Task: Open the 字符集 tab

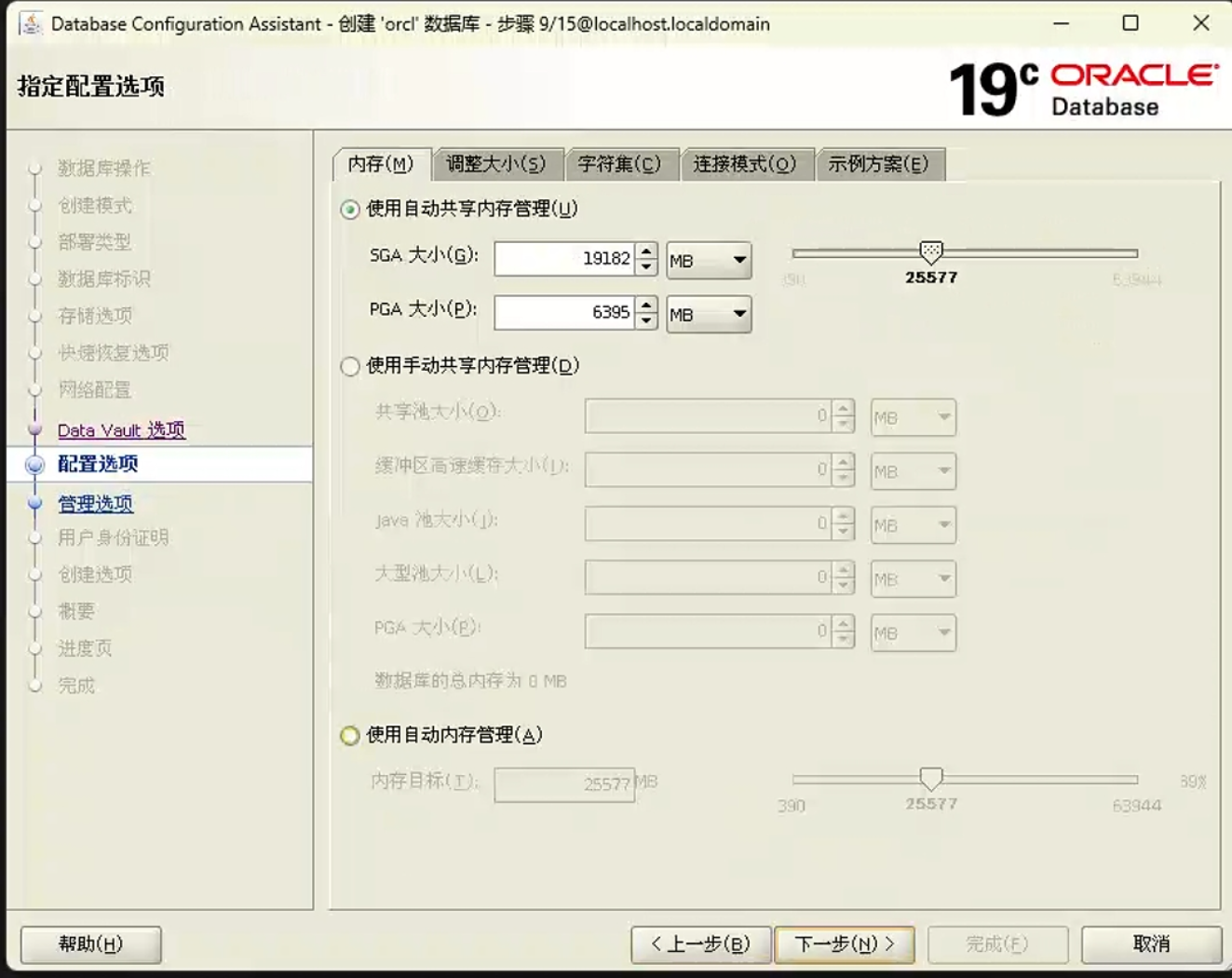Action: coord(619,164)
